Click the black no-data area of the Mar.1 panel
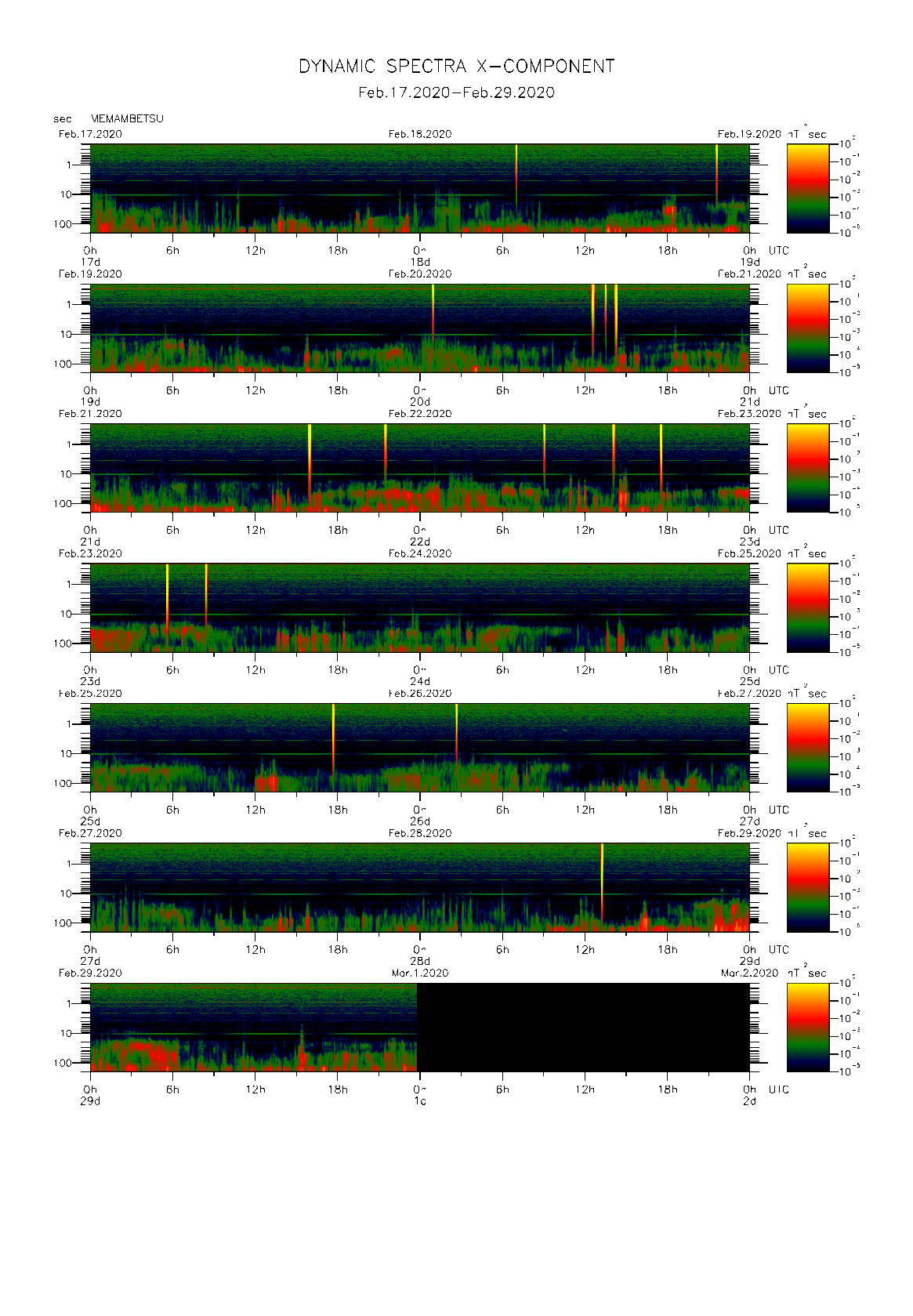This screenshot has height=1316, width=913. [584, 1028]
